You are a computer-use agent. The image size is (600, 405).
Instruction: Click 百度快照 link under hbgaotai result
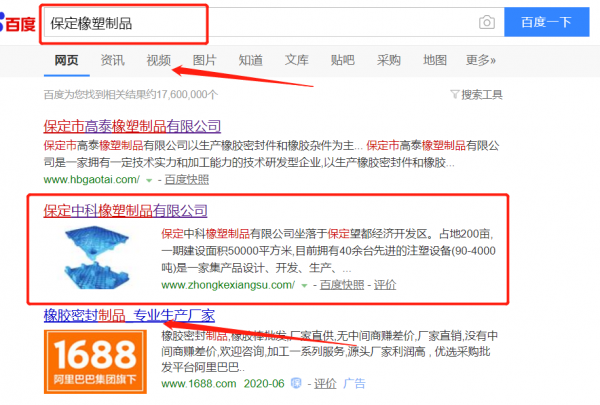point(187,180)
